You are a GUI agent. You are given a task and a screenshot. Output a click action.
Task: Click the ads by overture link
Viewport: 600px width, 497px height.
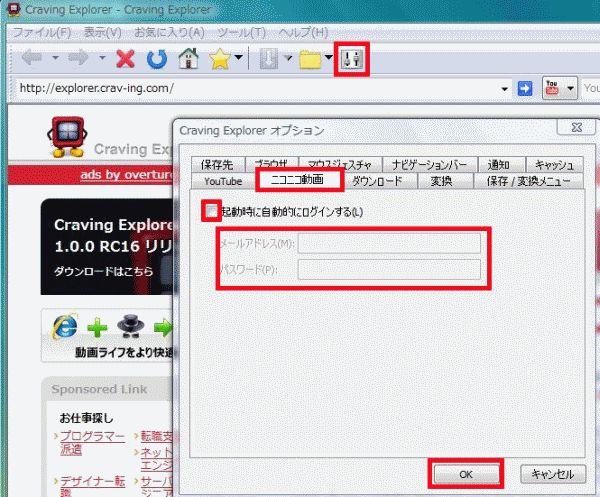(x=126, y=175)
